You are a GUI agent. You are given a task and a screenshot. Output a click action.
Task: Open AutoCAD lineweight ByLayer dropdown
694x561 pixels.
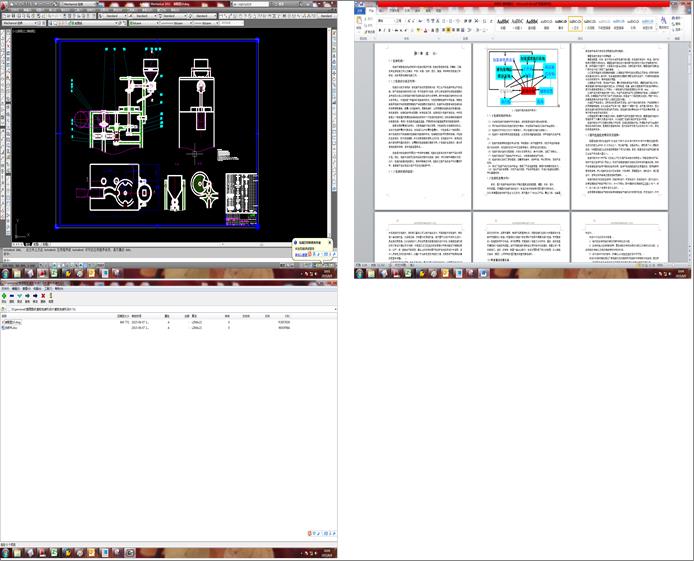206,23
